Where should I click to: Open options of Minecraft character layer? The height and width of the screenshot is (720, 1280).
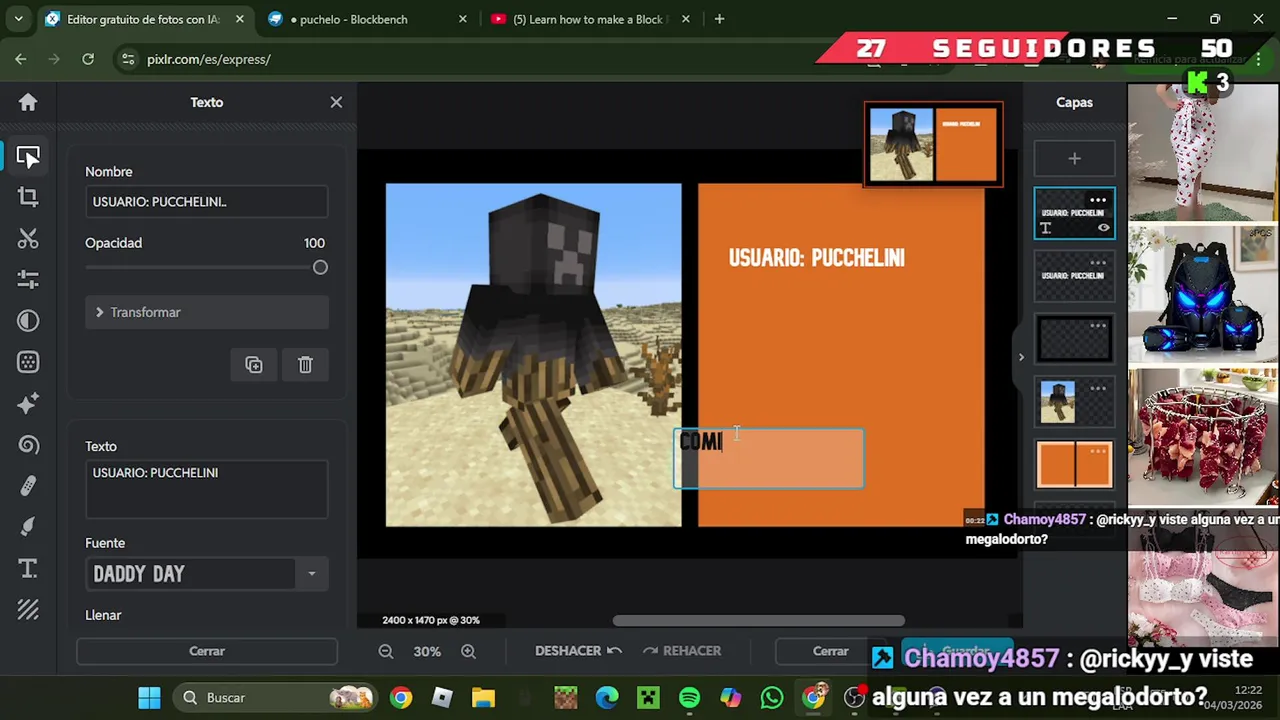(1098, 389)
